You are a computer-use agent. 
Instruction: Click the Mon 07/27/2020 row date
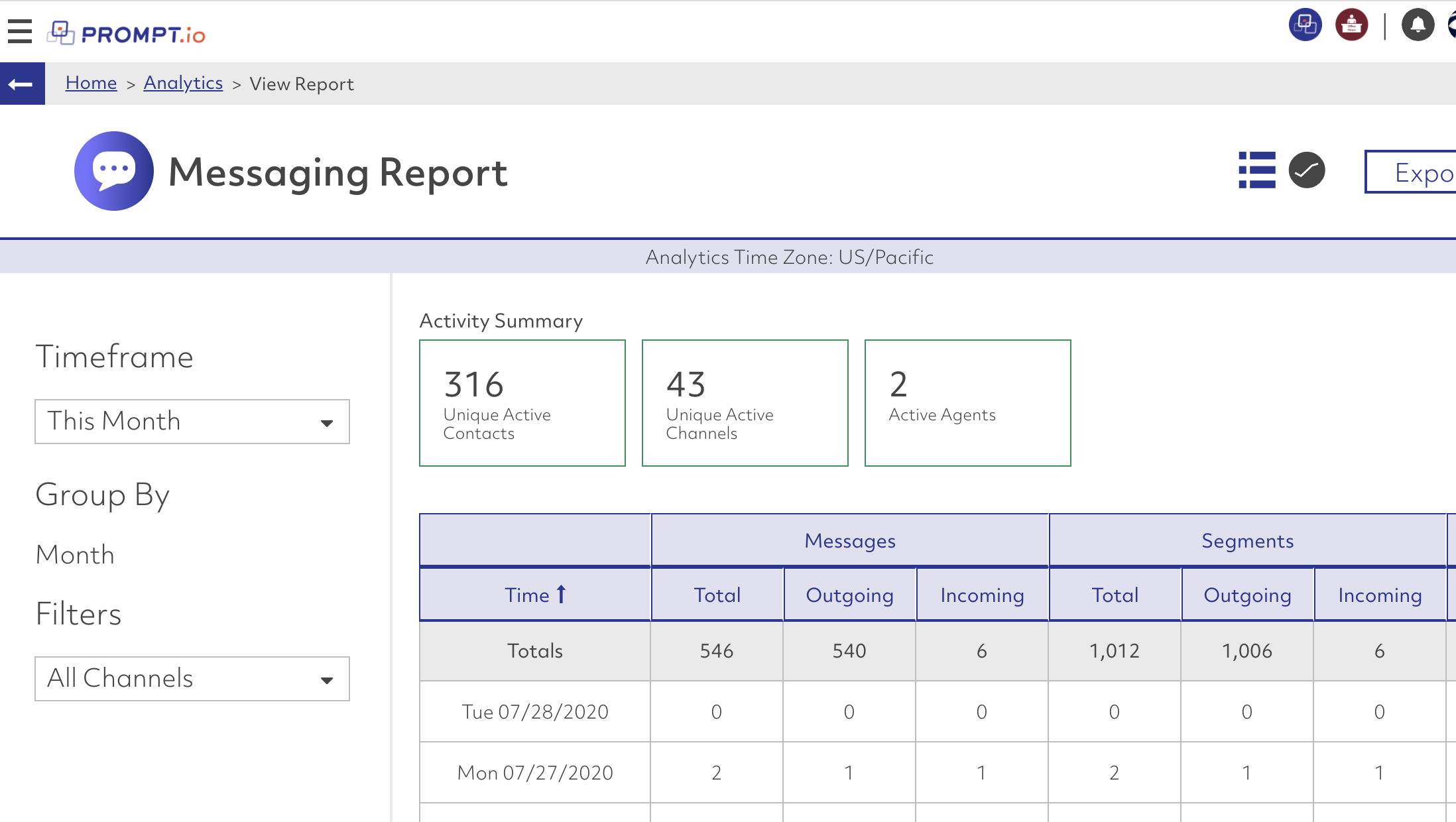pos(535,773)
